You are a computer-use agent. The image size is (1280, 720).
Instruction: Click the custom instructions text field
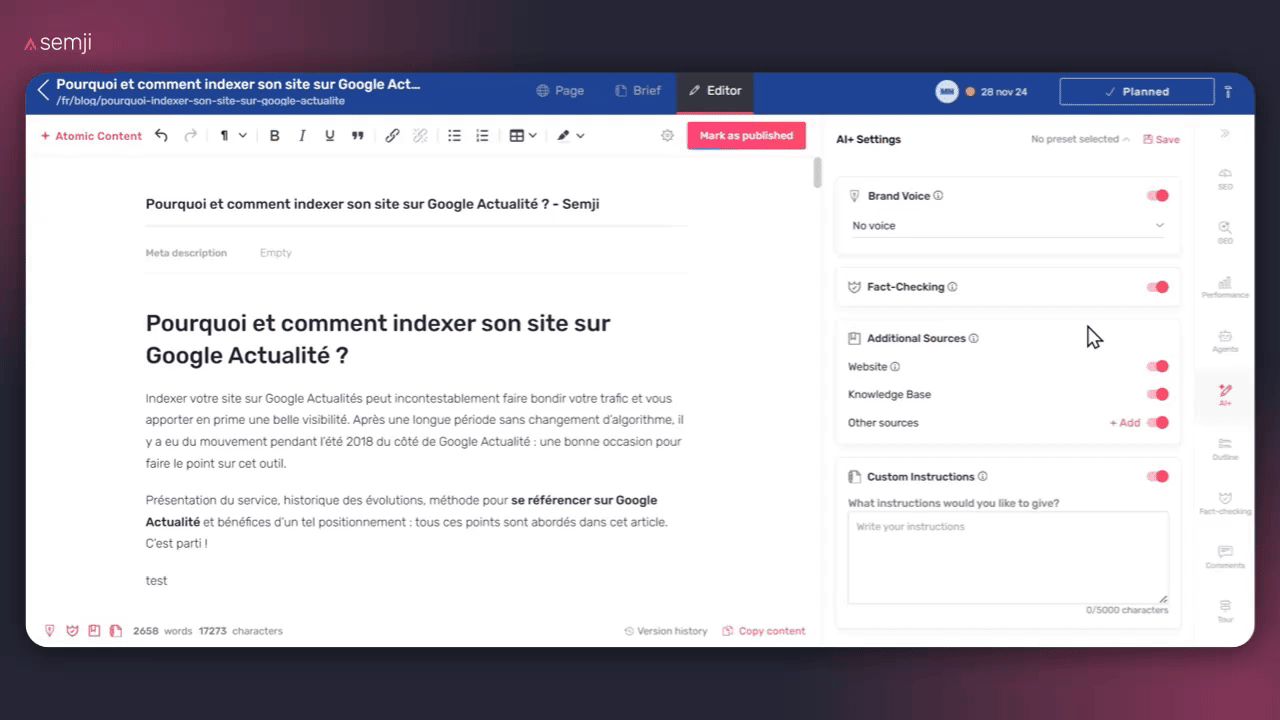click(x=1007, y=557)
